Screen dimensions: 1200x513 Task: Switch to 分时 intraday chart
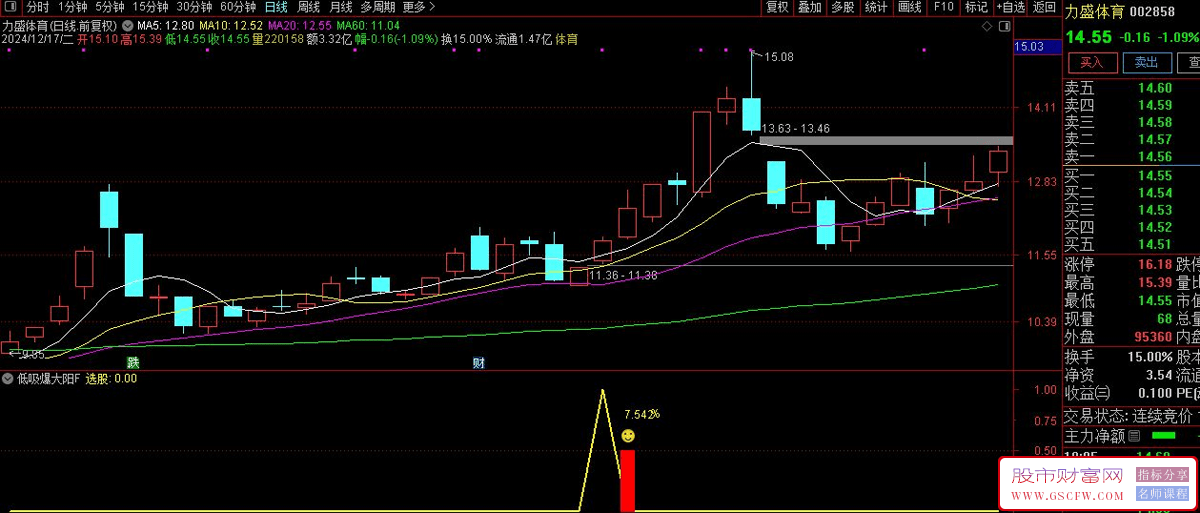pos(37,6)
